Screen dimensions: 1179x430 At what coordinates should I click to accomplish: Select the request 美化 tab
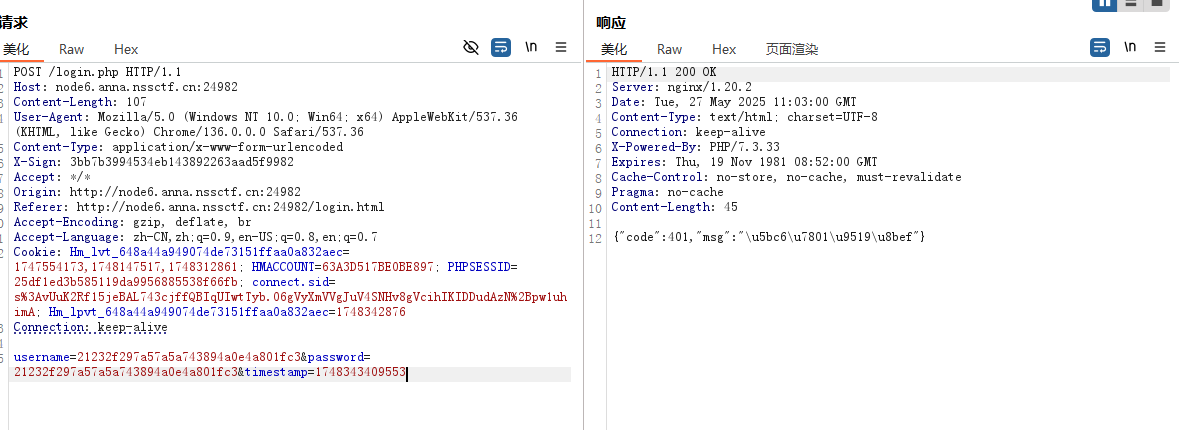tap(16, 49)
